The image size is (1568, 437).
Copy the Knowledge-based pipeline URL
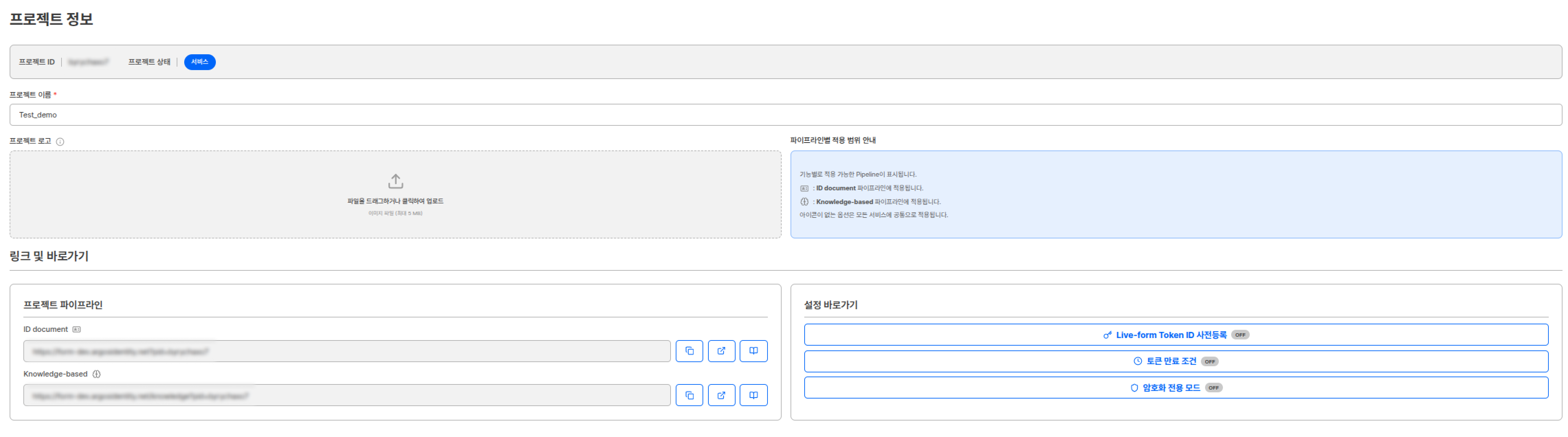tap(689, 396)
